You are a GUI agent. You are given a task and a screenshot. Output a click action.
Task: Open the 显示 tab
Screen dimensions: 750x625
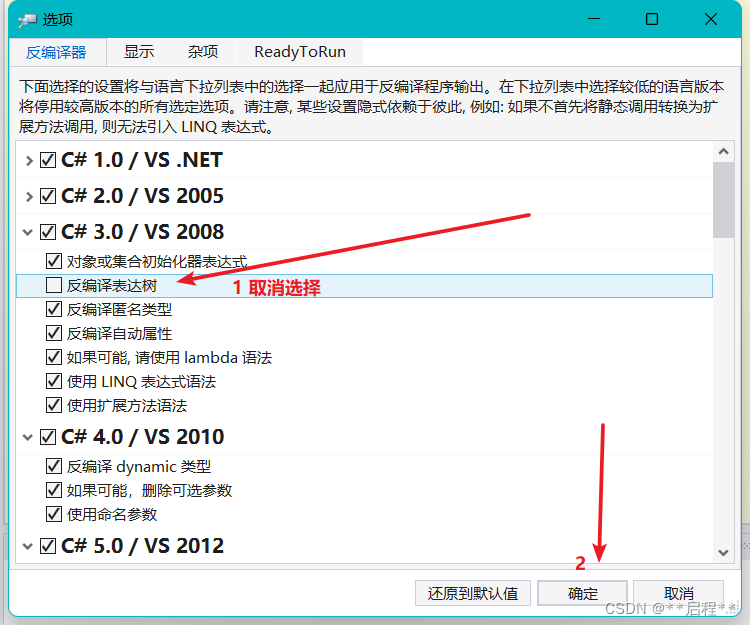[139, 52]
